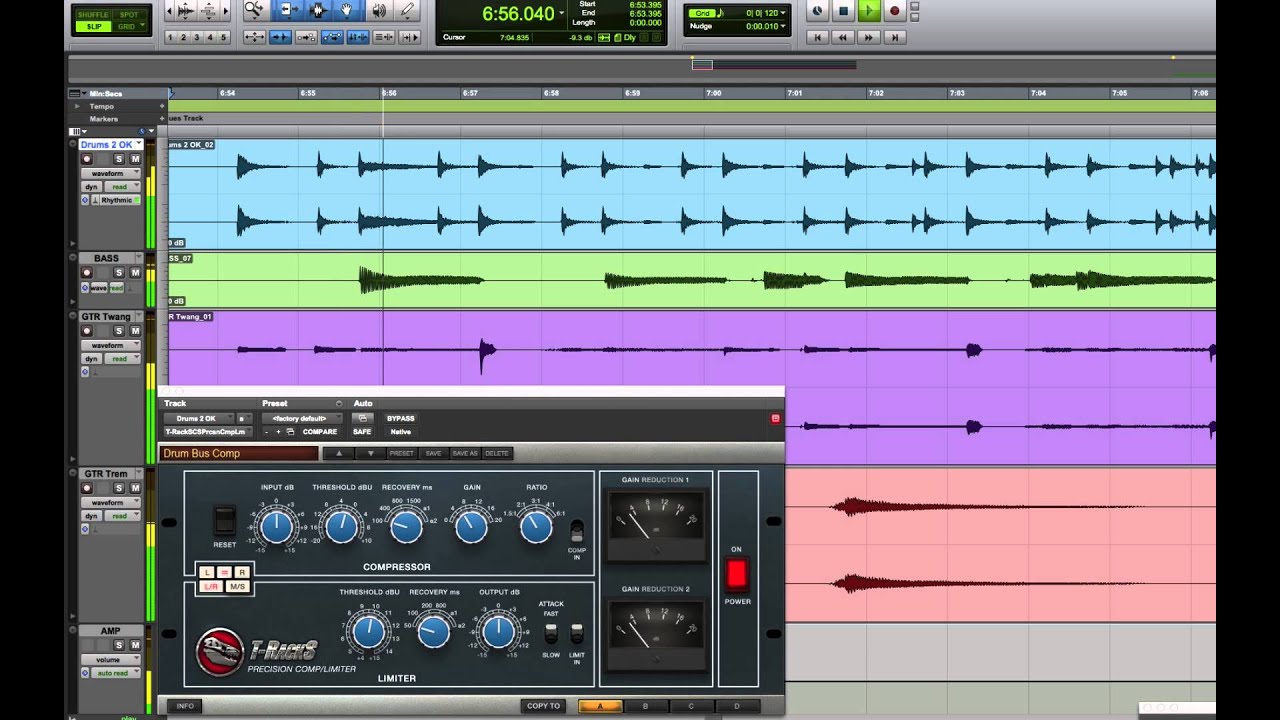The width and height of the screenshot is (1280, 720).
Task: Click the vertical audio zoom icon
Action: (209, 11)
